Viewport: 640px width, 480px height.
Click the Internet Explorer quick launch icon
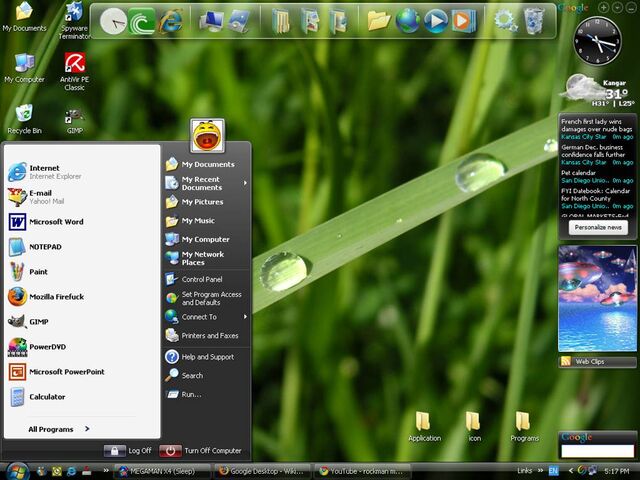pyautogui.click(x=71, y=471)
